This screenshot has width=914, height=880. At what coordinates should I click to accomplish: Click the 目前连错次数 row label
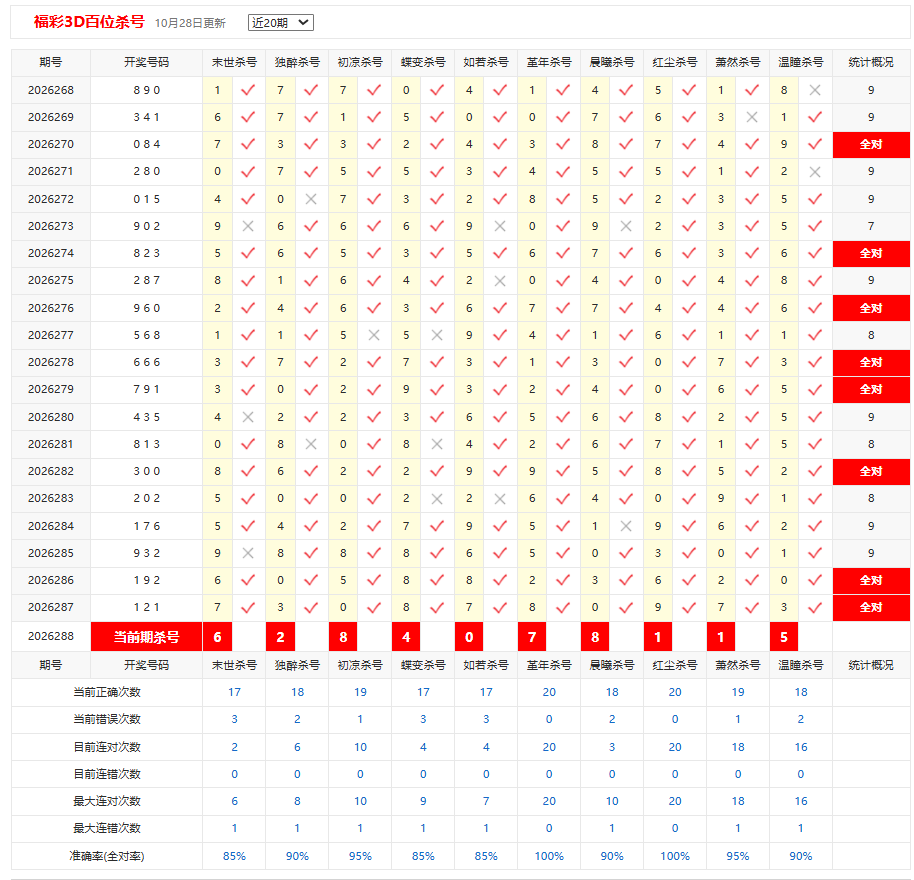click(x=107, y=774)
